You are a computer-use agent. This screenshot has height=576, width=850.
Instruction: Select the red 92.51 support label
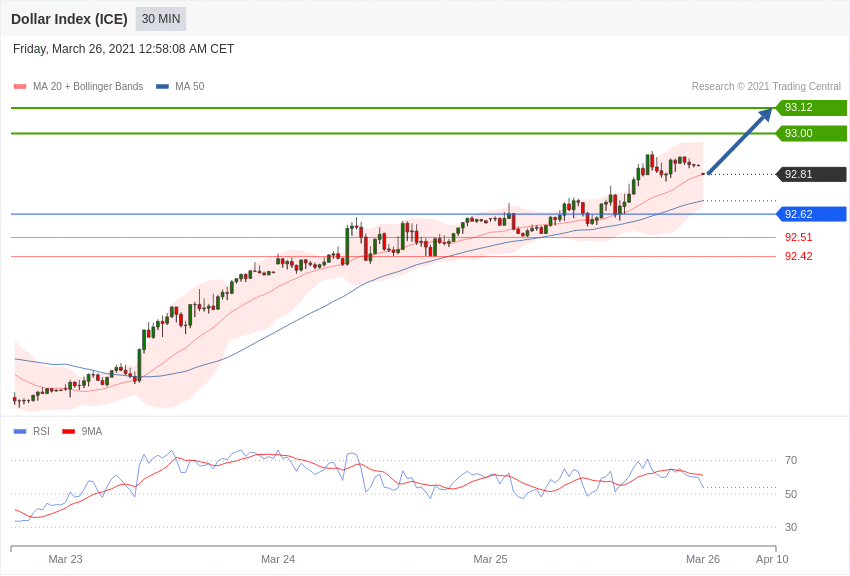click(x=798, y=237)
